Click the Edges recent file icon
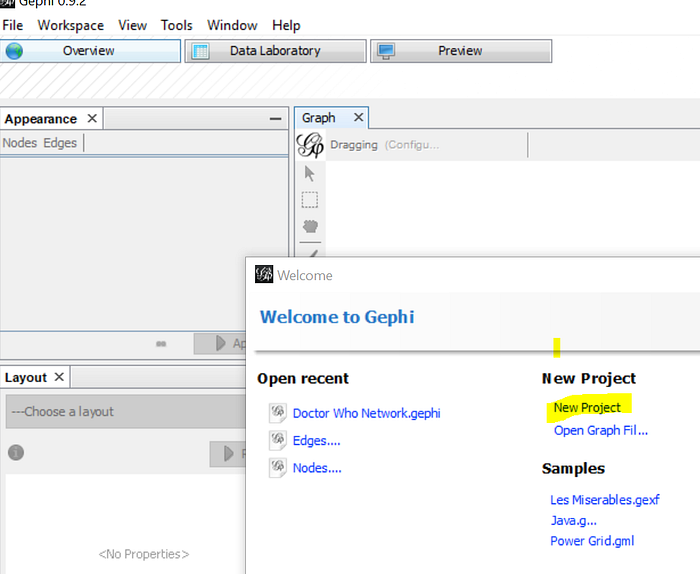 coord(278,440)
